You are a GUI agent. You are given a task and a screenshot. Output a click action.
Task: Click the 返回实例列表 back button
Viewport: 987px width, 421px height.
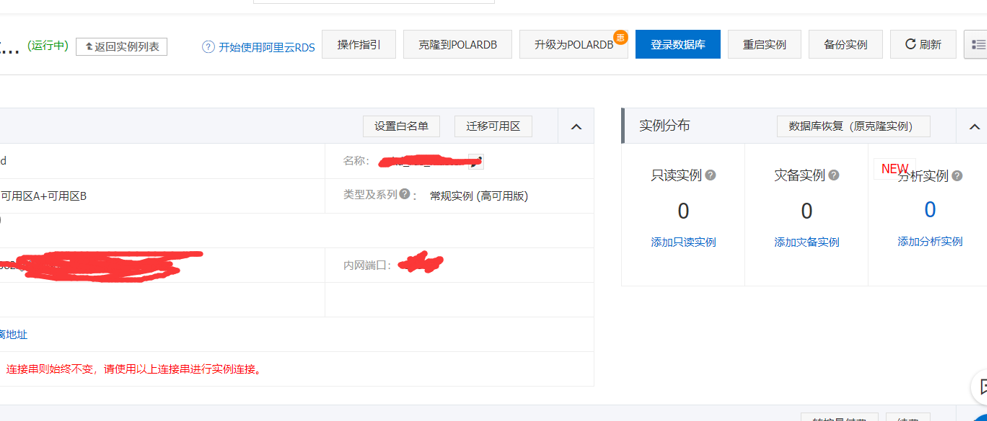(x=121, y=46)
